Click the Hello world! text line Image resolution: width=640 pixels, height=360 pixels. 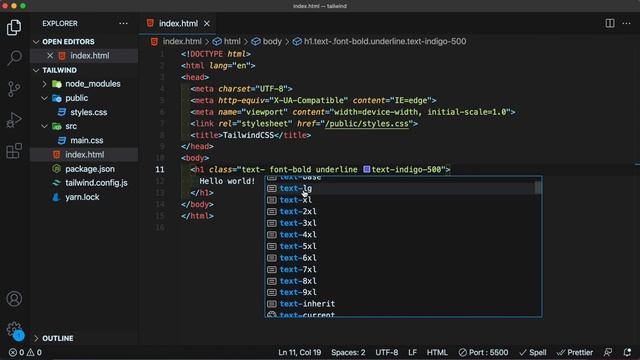pos(227,181)
